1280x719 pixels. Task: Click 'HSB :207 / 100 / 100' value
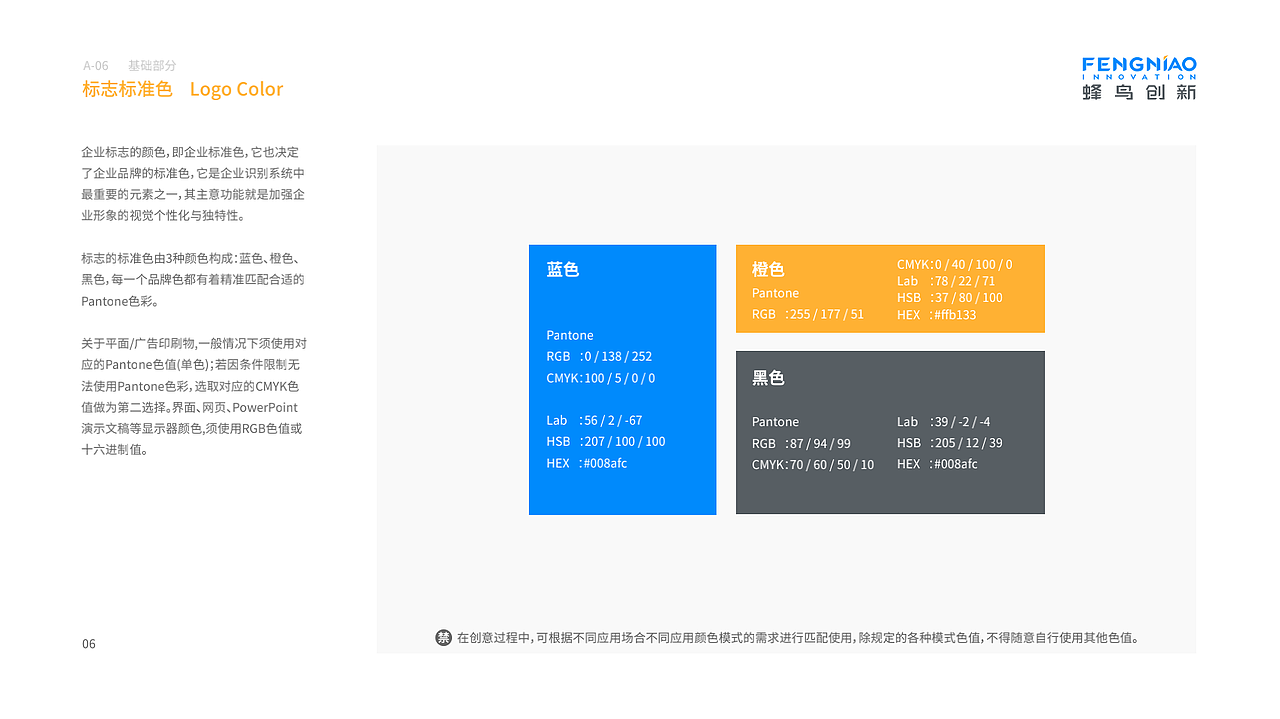click(x=606, y=441)
